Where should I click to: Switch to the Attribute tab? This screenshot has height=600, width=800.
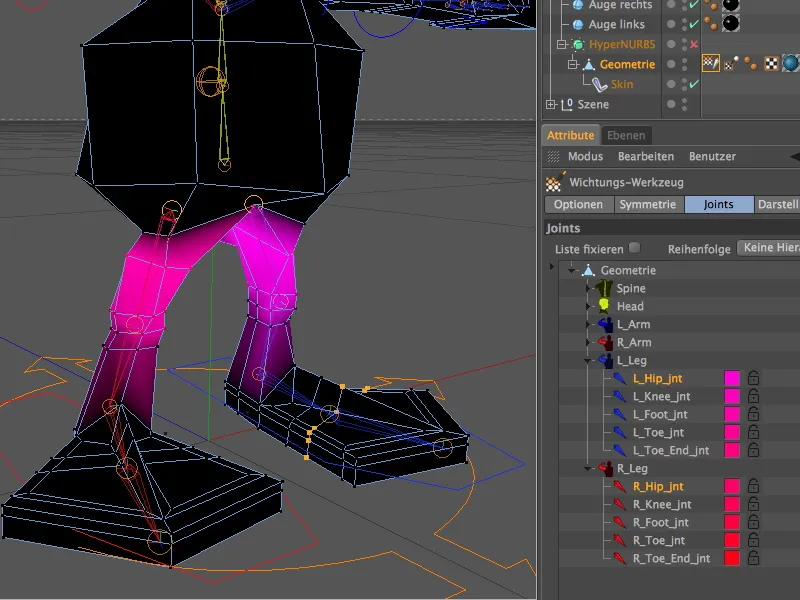click(x=570, y=135)
